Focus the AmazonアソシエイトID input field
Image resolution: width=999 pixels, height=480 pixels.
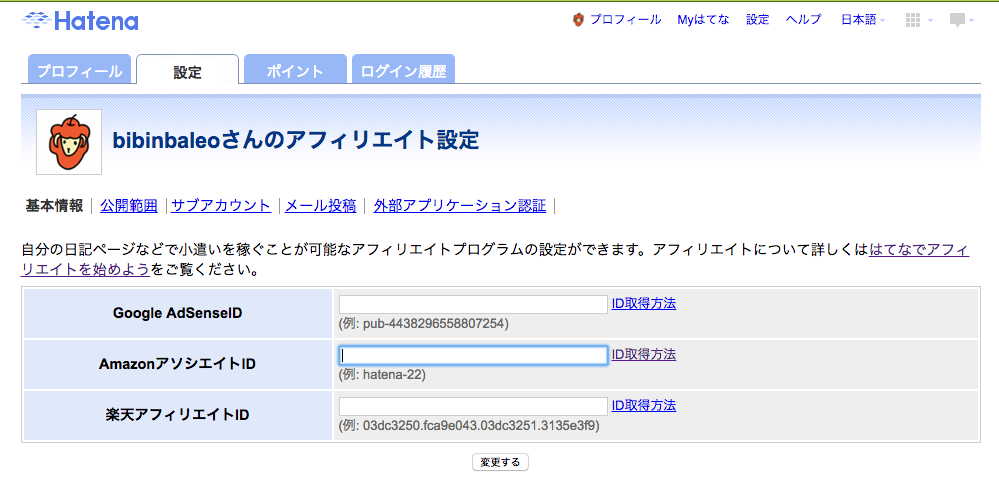pos(473,355)
